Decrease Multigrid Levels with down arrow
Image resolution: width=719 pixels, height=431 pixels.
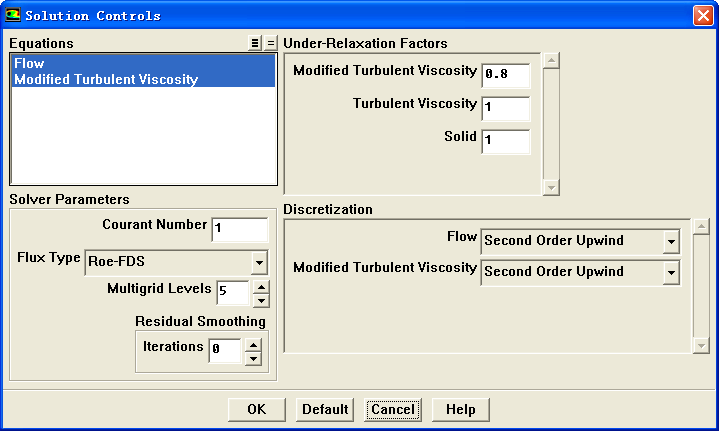click(x=260, y=300)
